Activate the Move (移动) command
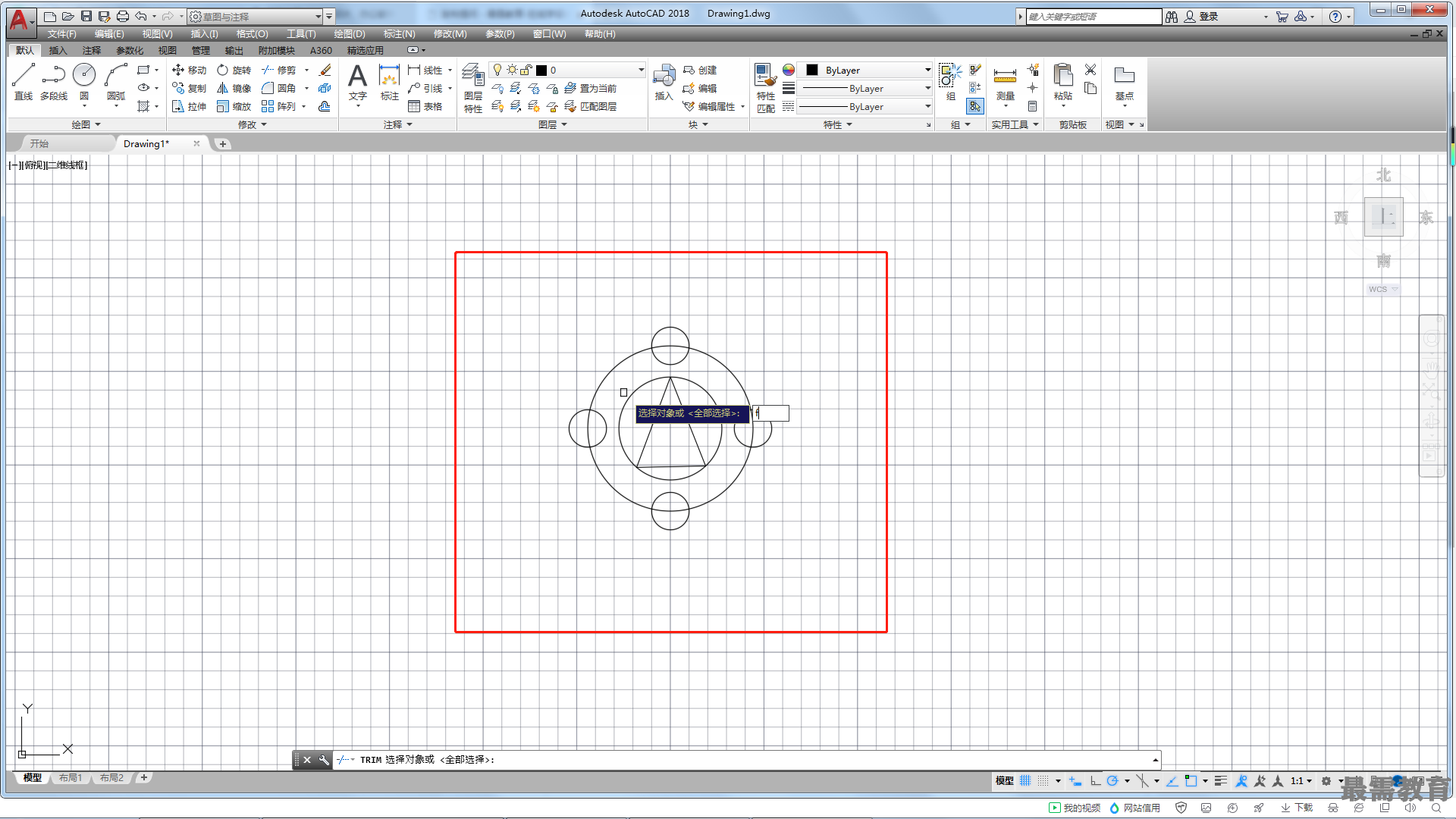The image size is (1456, 819). (x=190, y=70)
